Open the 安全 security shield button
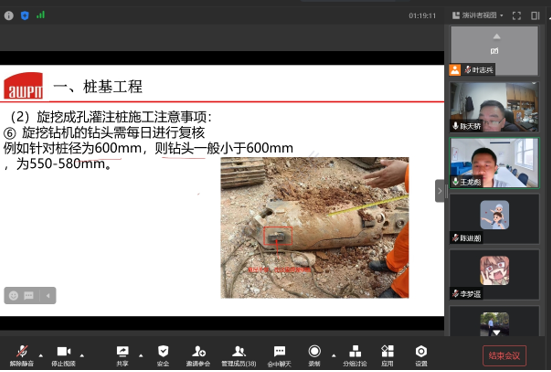The image size is (551, 372). pyautogui.click(x=163, y=355)
